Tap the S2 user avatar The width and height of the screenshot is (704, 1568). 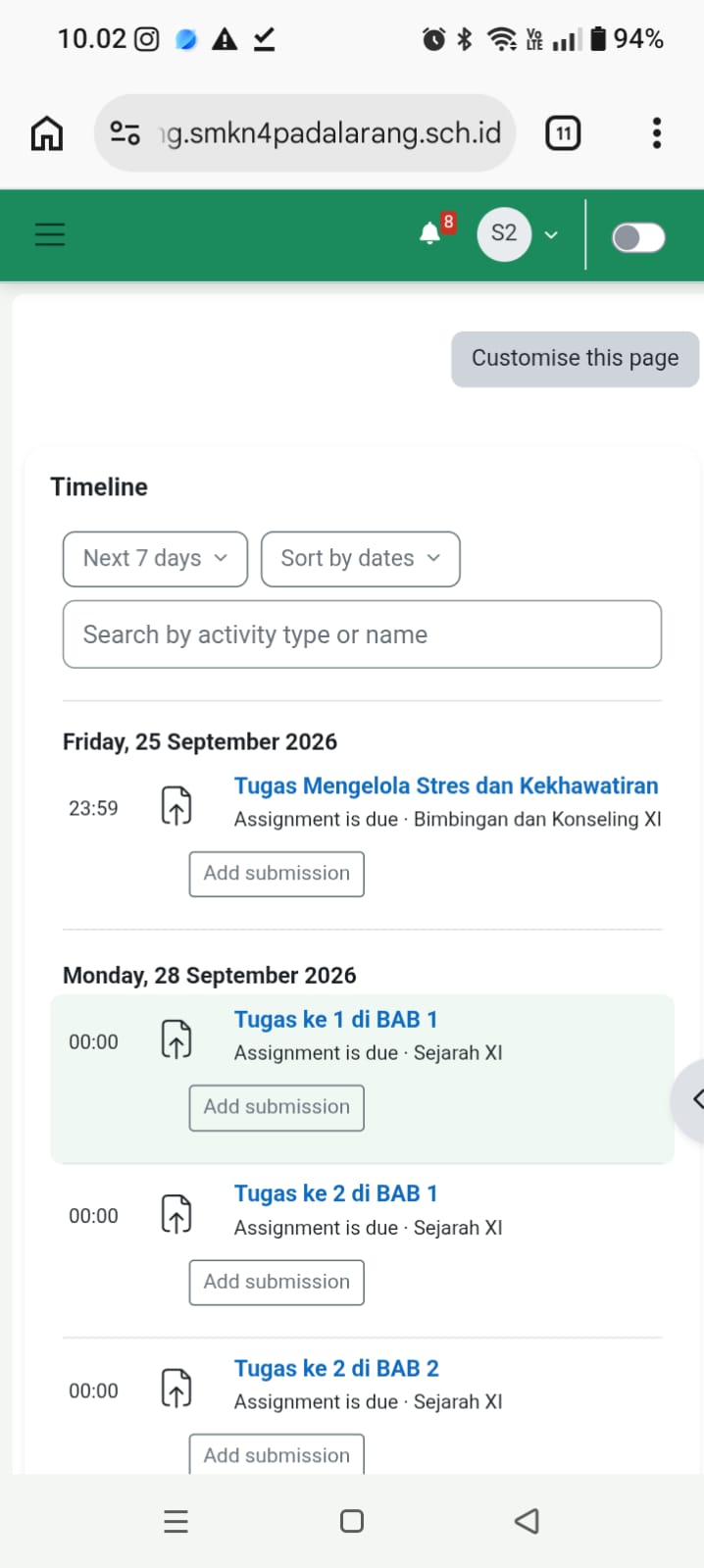pos(504,233)
